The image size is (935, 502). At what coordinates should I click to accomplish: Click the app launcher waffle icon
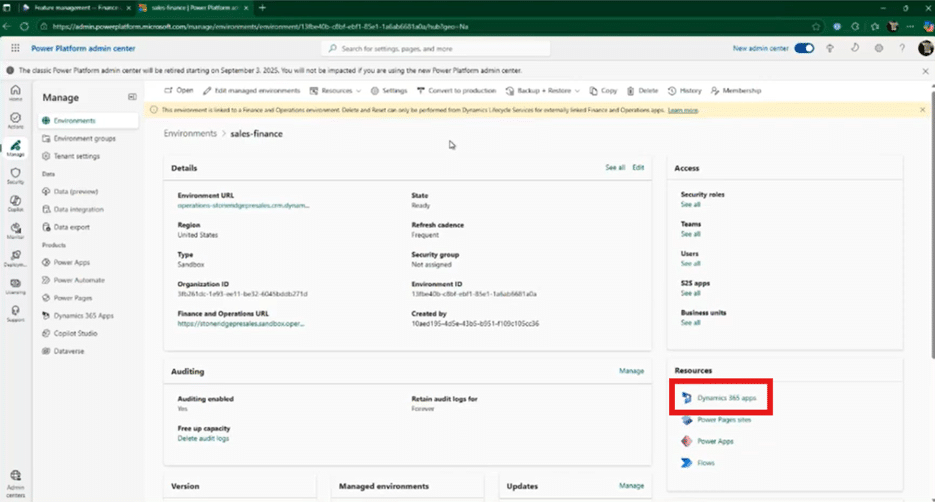[15, 47]
